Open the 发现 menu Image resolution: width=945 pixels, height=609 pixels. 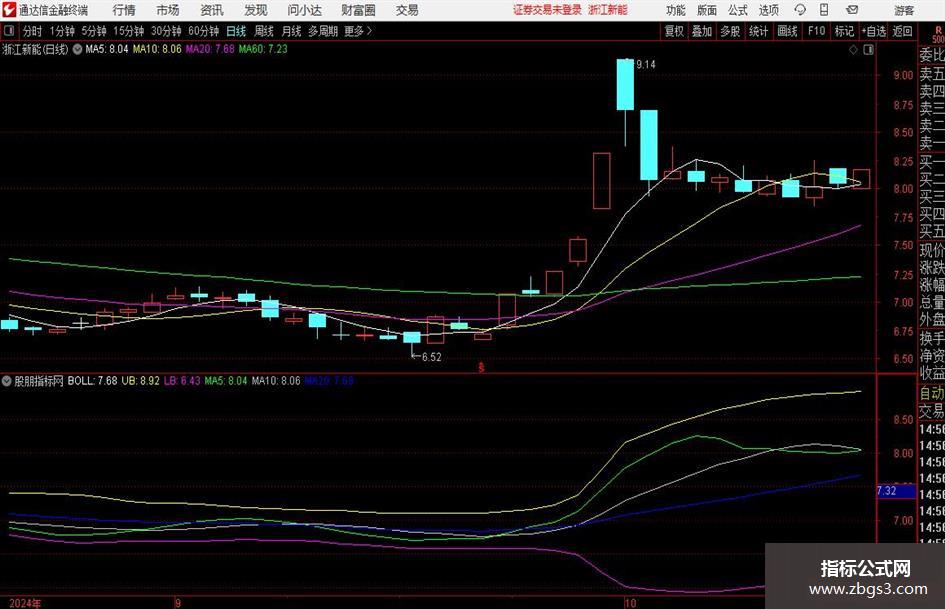256,10
